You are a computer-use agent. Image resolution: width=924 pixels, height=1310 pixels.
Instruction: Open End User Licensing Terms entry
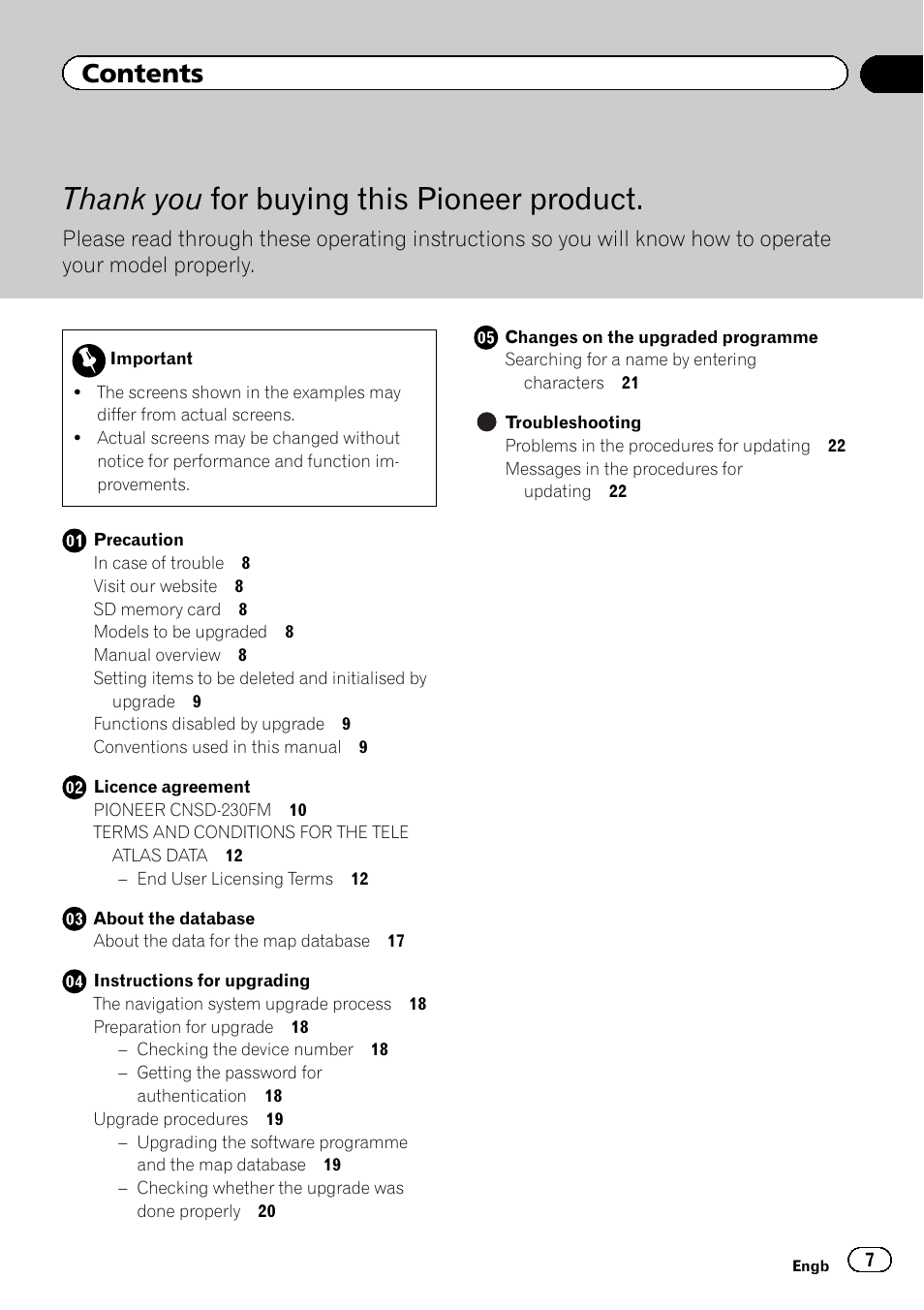(234, 880)
